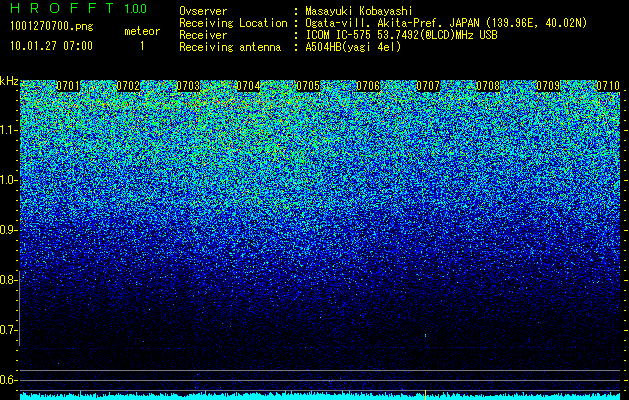Select the ICOM IC-575 receiver details
The width and height of the screenshot is (629, 400).
[x=402, y=35]
